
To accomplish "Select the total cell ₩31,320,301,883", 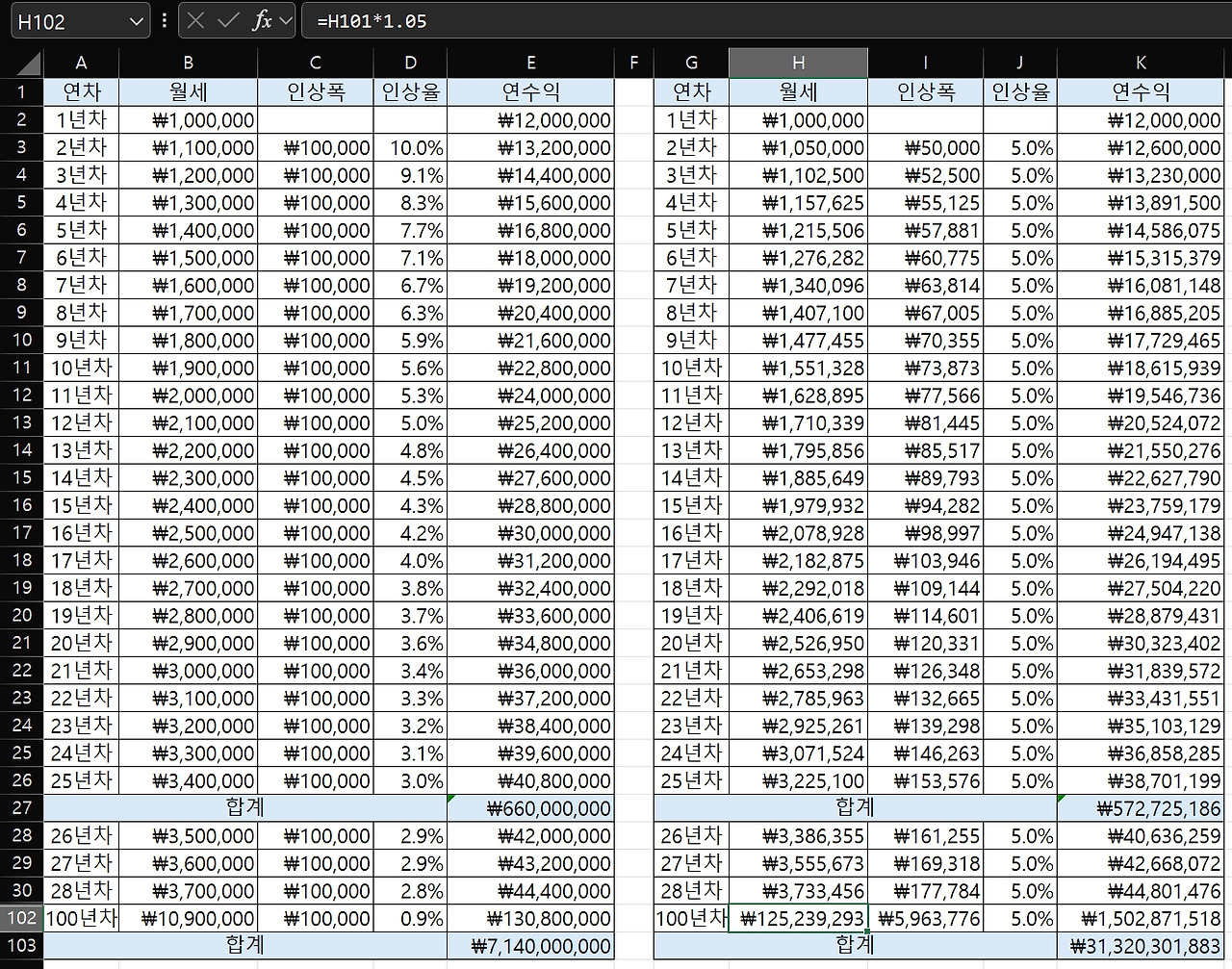I will click(1141, 946).
